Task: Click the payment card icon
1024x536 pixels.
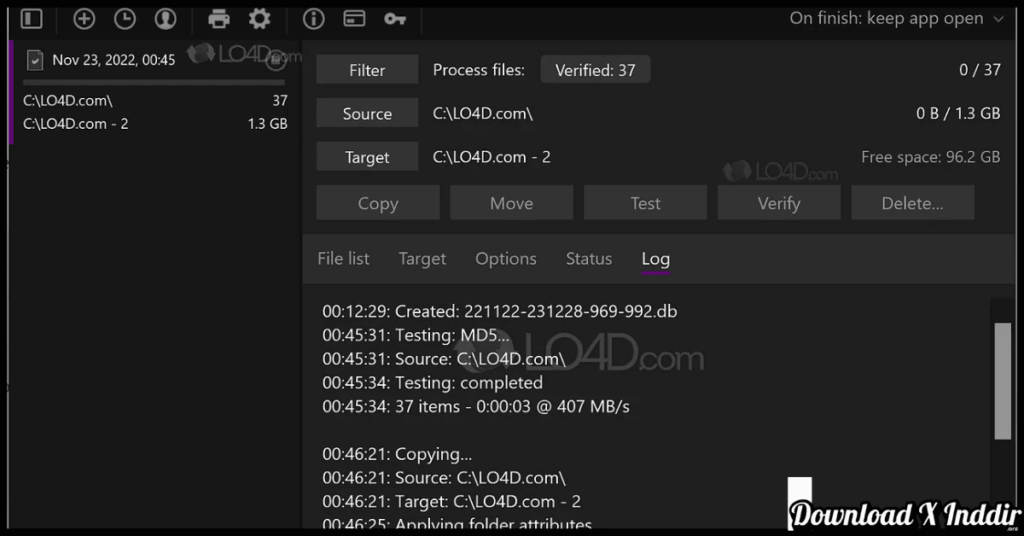Action: [354, 19]
